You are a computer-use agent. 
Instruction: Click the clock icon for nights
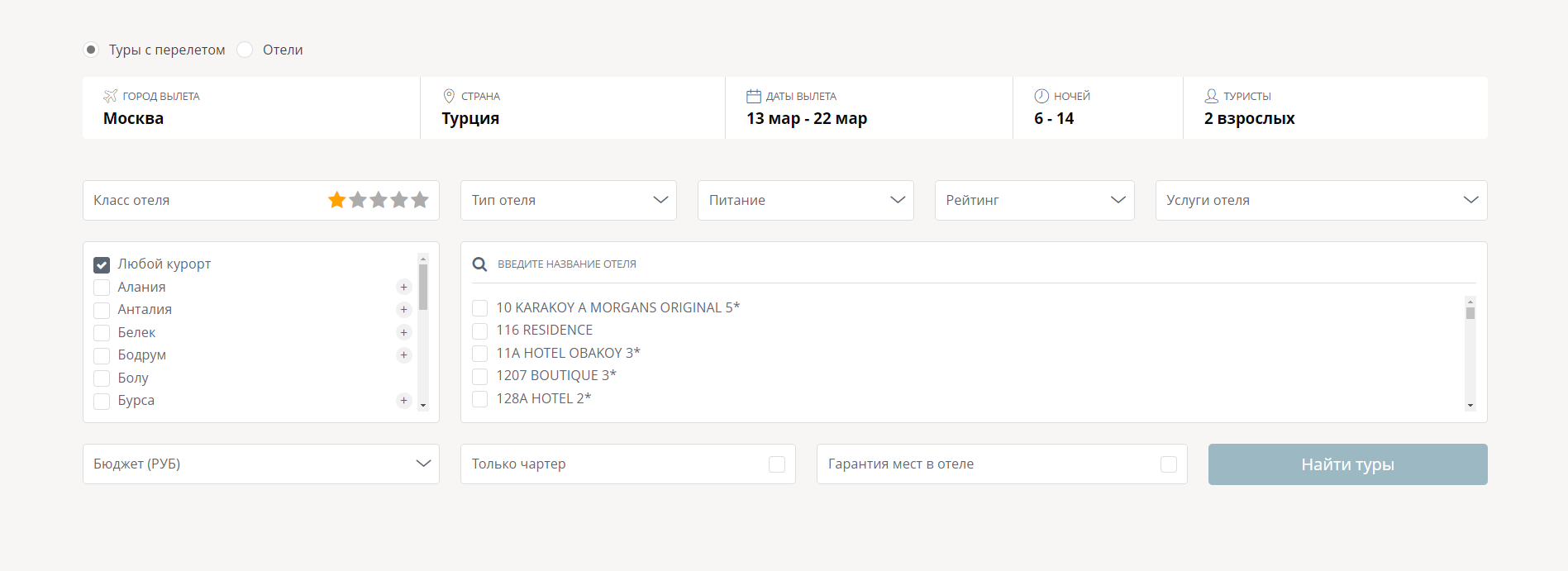1041,96
